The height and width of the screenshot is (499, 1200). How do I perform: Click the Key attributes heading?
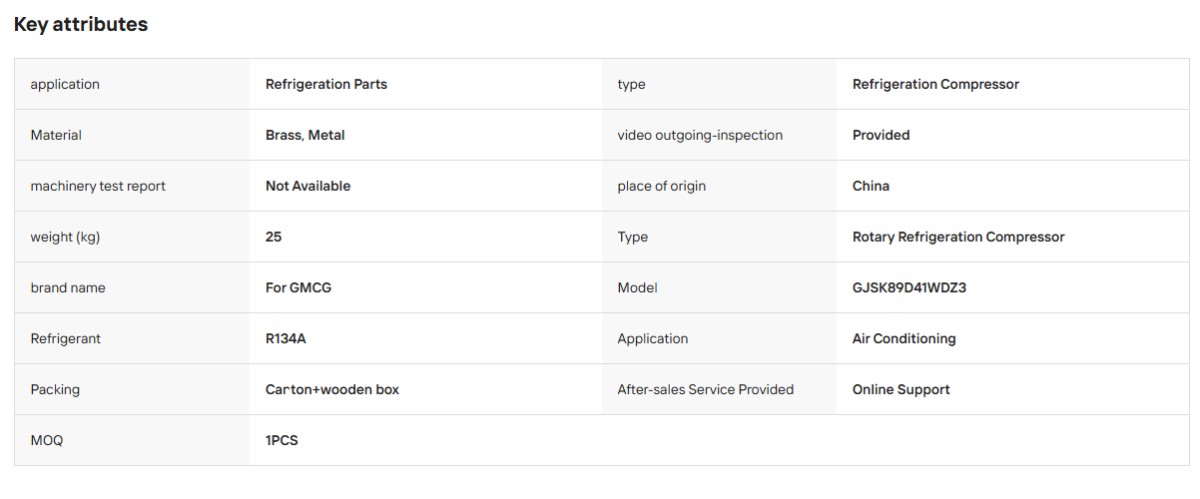(x=81, y=25)
